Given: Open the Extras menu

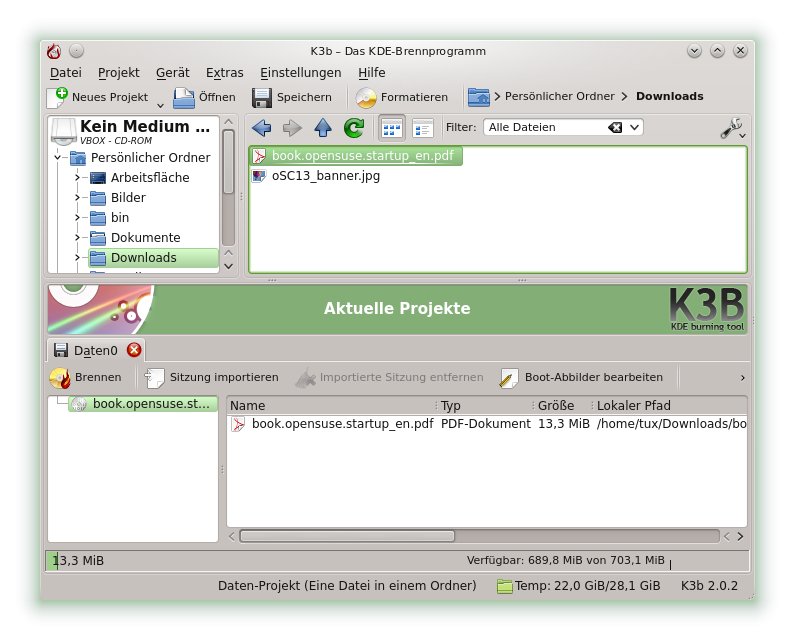Looking at the screenshot, I should 224,73.
